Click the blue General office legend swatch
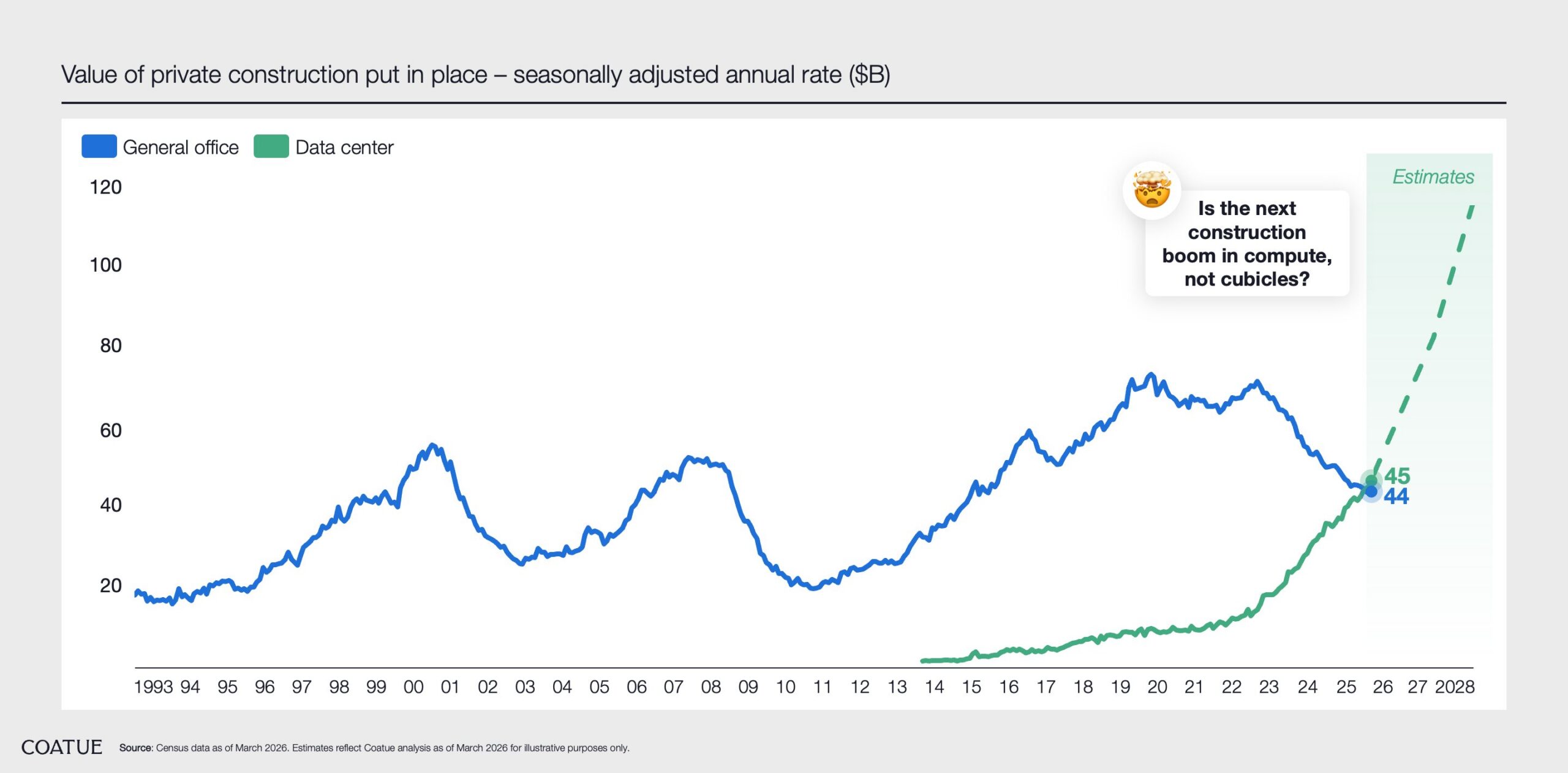Viewport: 1568px width, 773px height. (x=99, y=147)
